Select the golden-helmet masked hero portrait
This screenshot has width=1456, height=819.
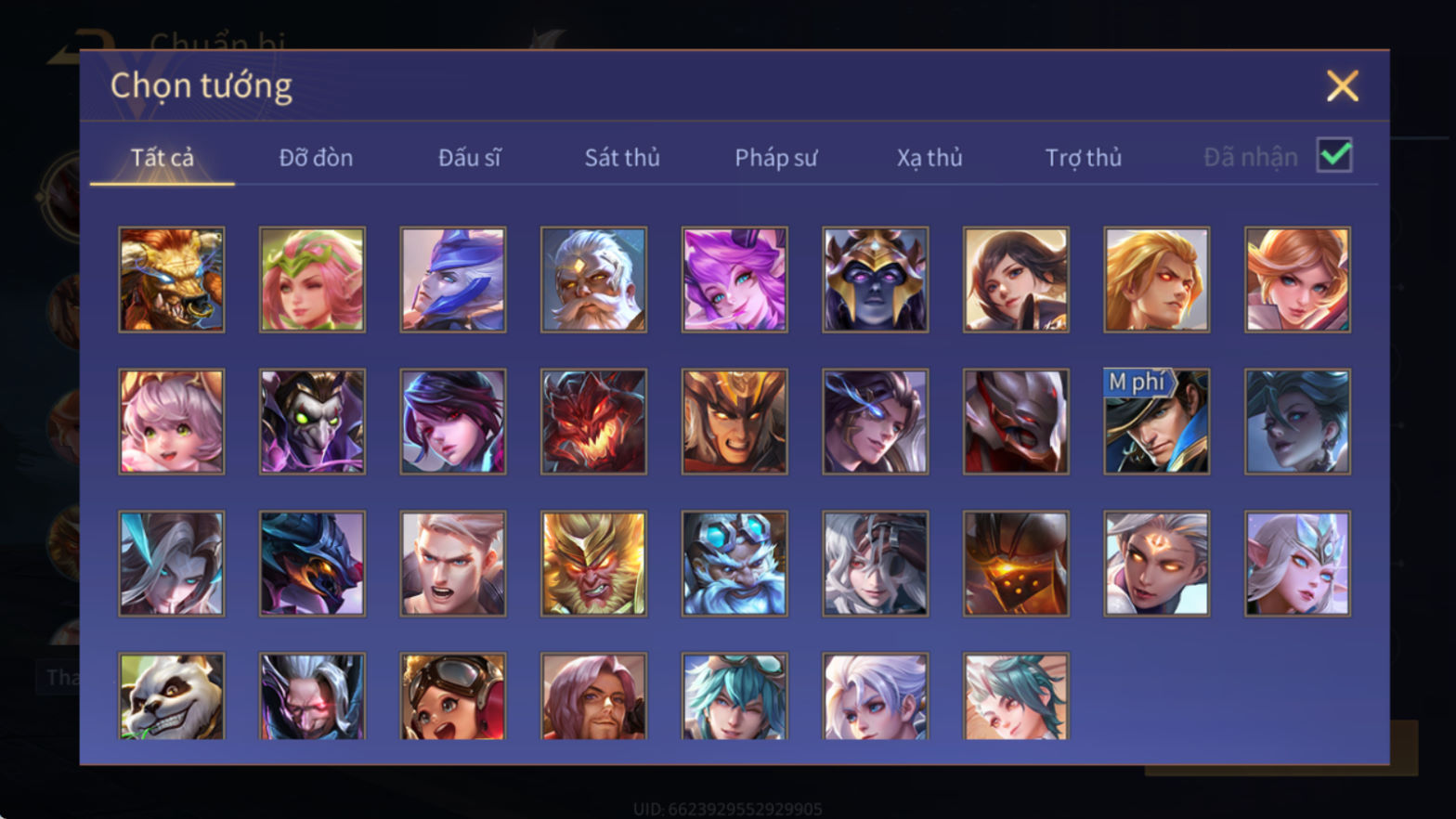[875, 279]
